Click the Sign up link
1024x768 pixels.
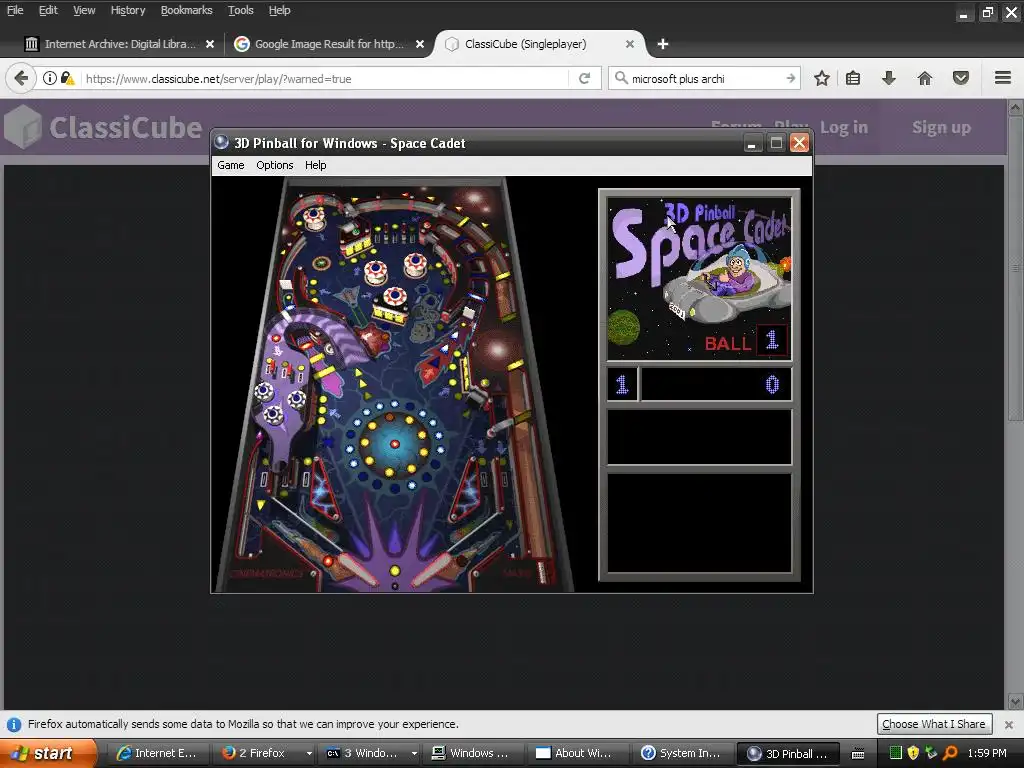[941, 127]
